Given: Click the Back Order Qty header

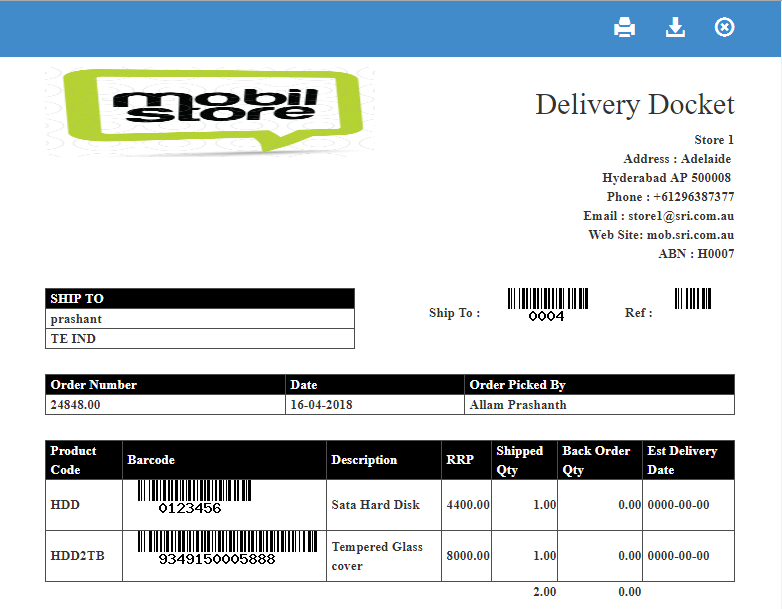Looking at the screenshot, I should (x=600, y=460).
